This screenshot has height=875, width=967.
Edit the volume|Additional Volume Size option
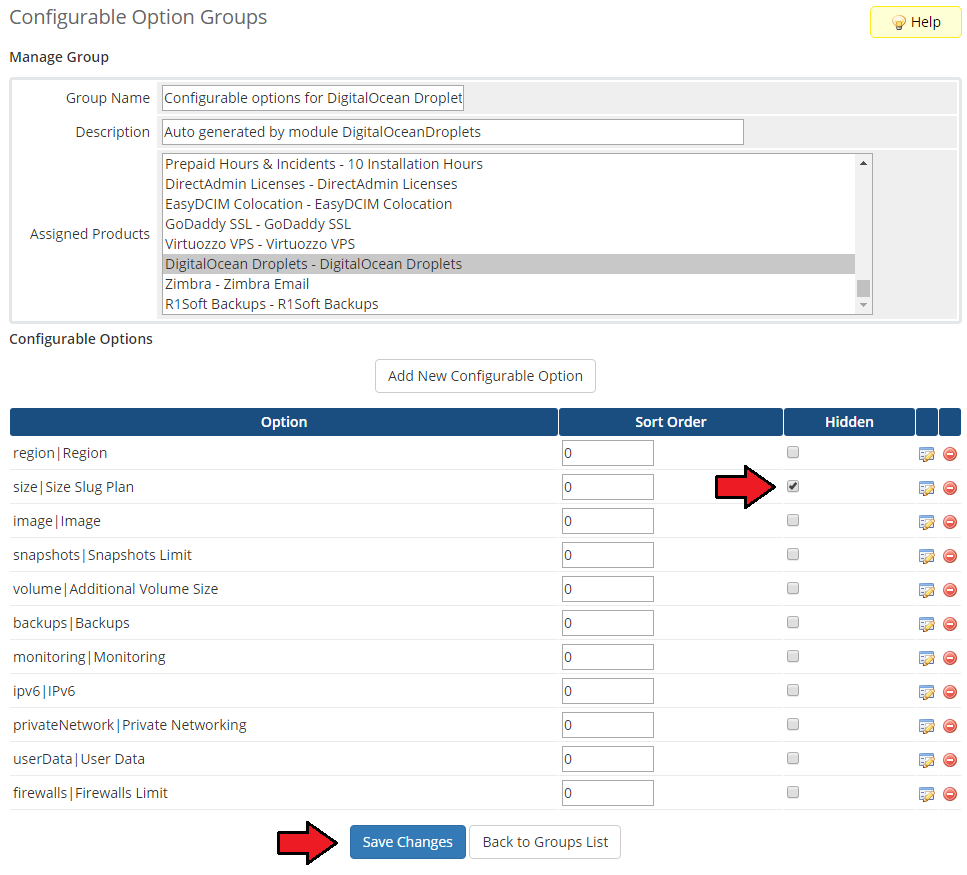(x=926, y=590)
